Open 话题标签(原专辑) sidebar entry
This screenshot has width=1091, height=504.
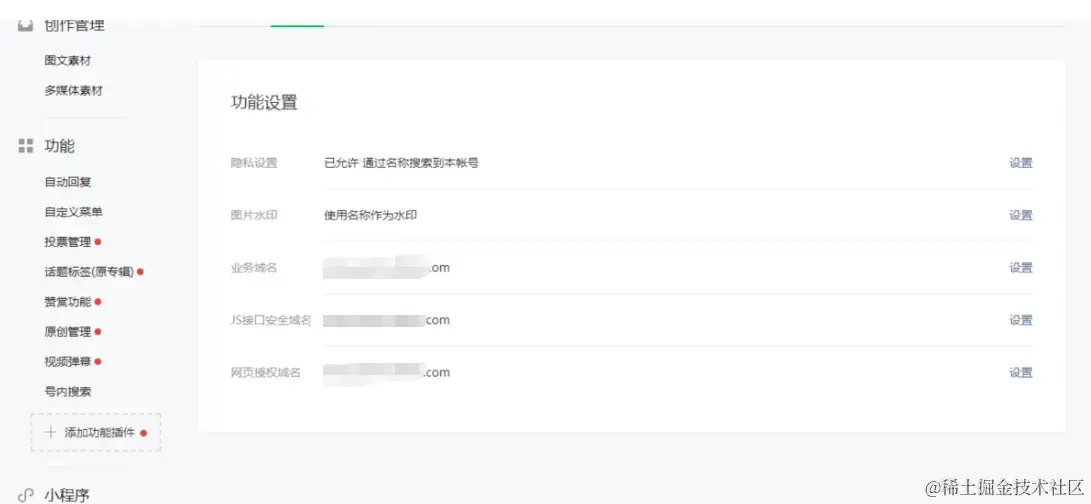[89, 271]
